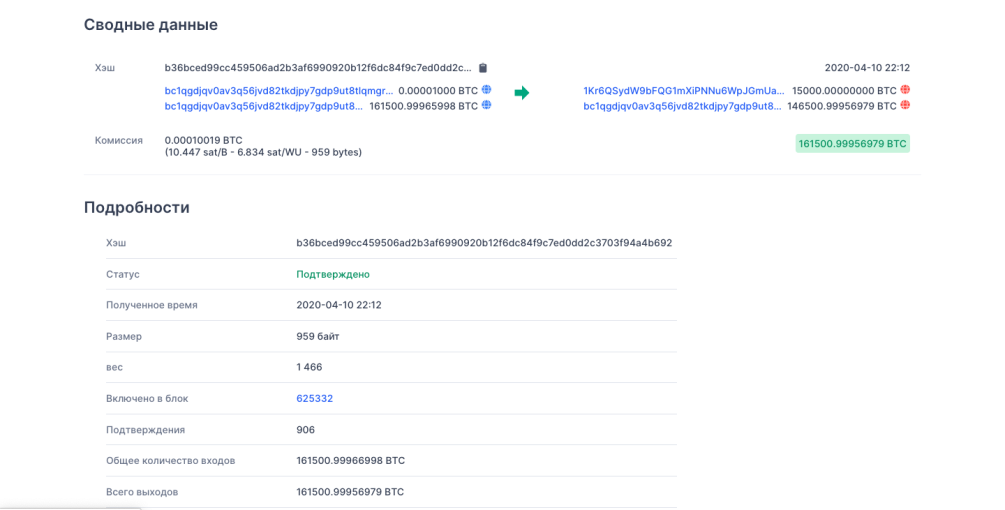The width and height of the screenshot is (1005, 510).
Task: Click fee value 0.00010019 BTC
Action: [x=204, y=140]
